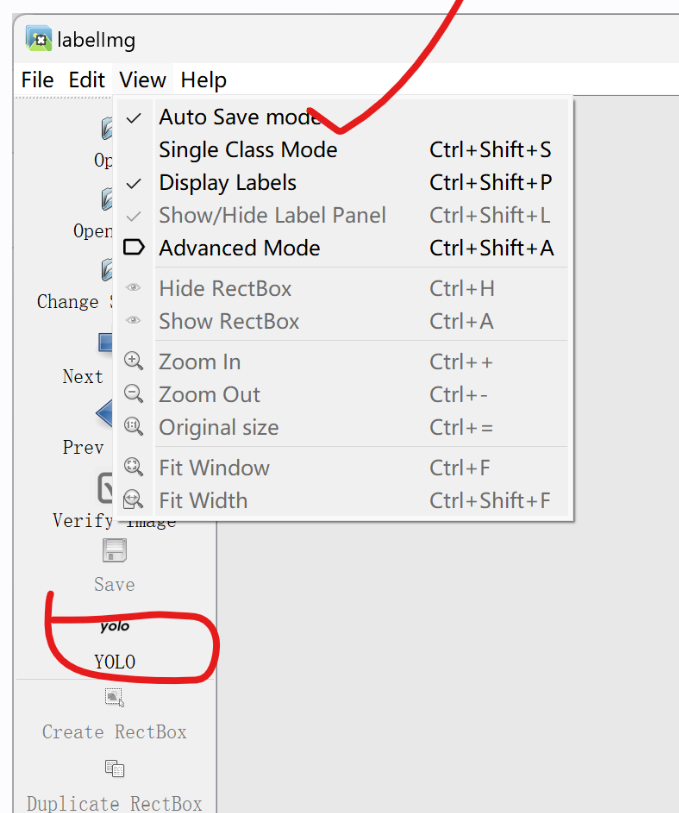Switch on Advanced Mode
679x813 pixels.
pos(239,248)
